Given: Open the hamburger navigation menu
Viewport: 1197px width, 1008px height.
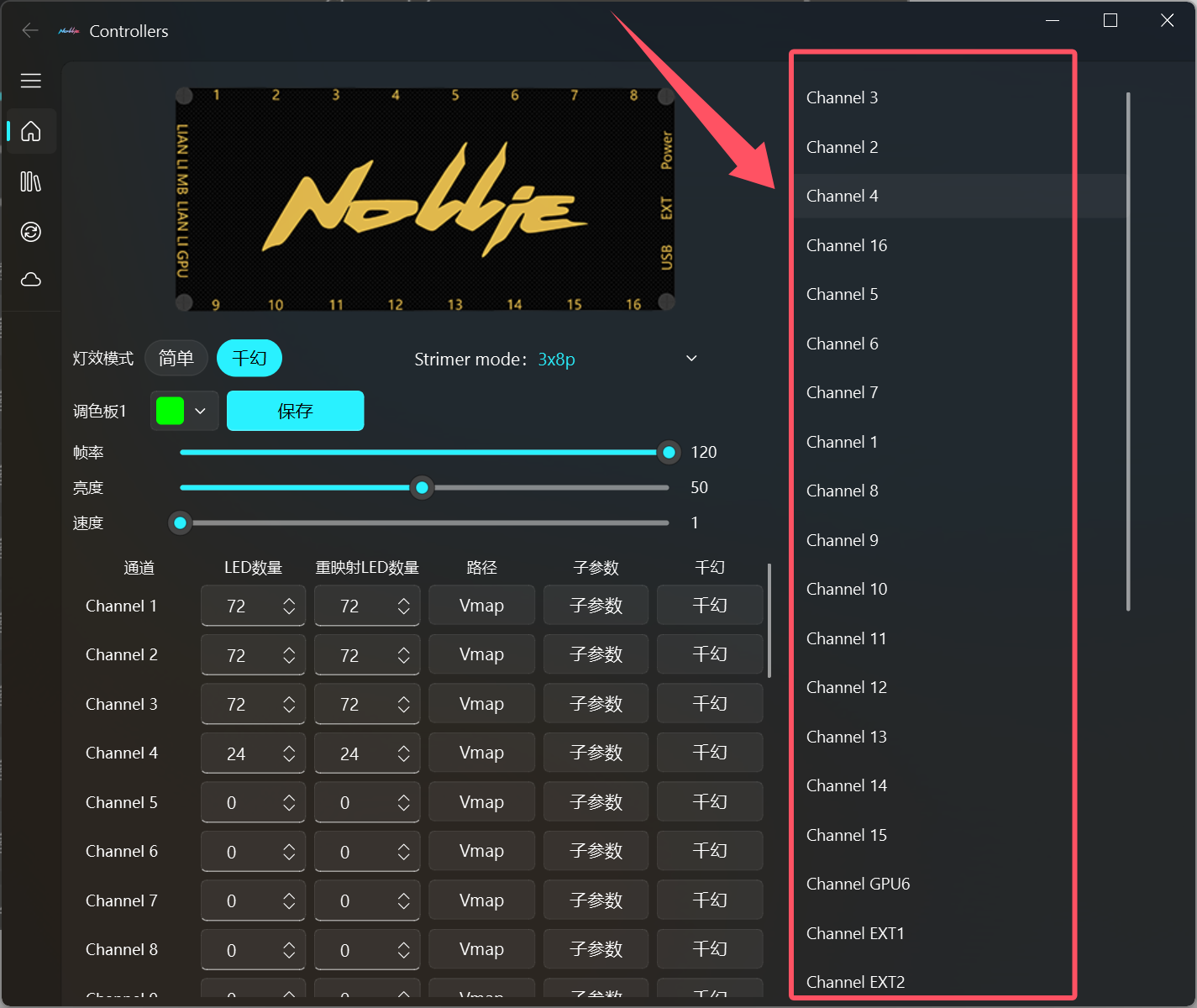Looking at the screenshot, I should coord(31,81).
